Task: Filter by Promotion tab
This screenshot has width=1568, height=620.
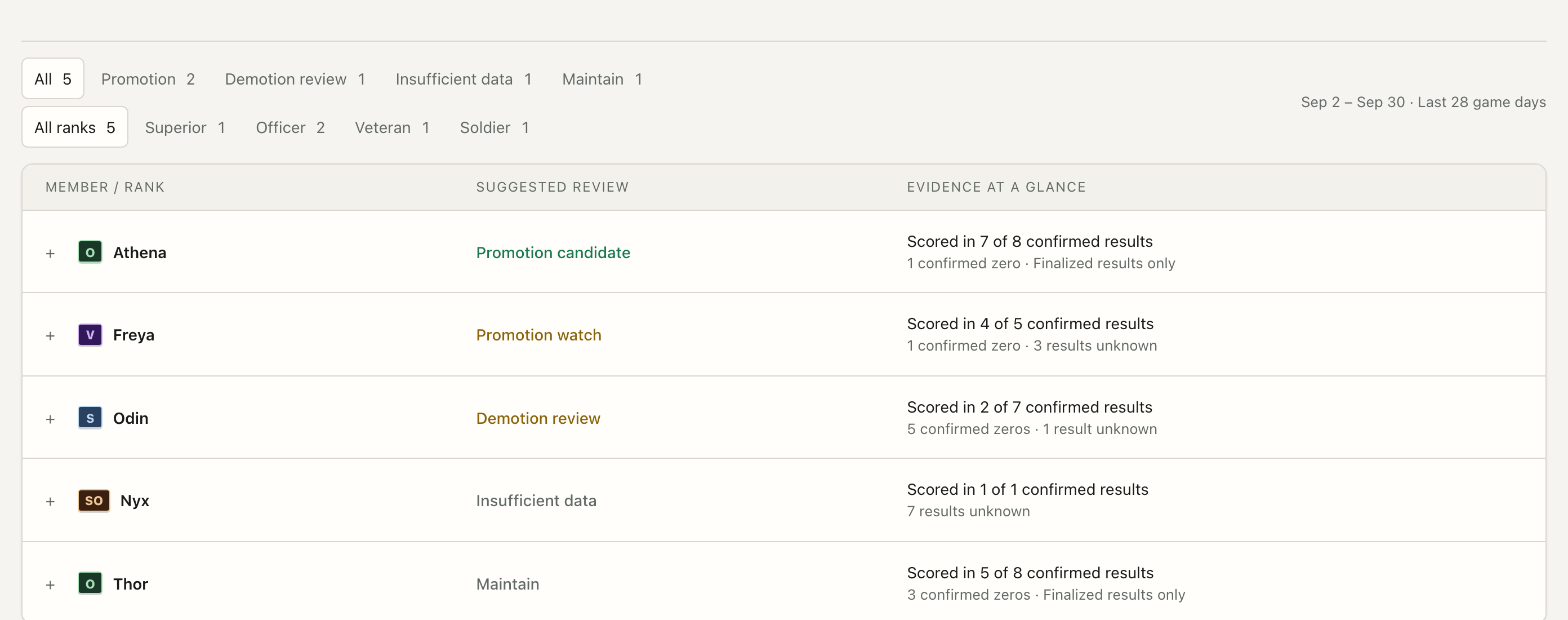Action: (148, 79)
